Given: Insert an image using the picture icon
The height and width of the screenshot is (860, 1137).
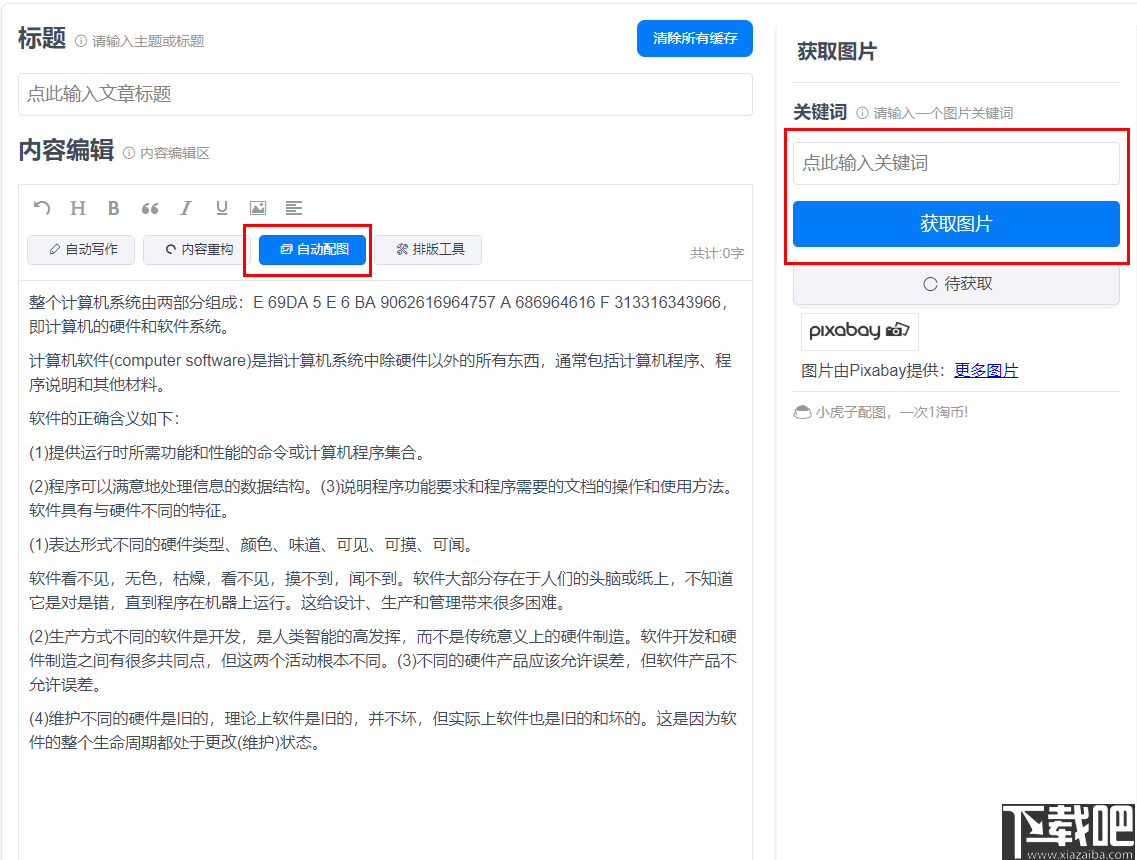Looking at the screenshot, I should point(257,208).
